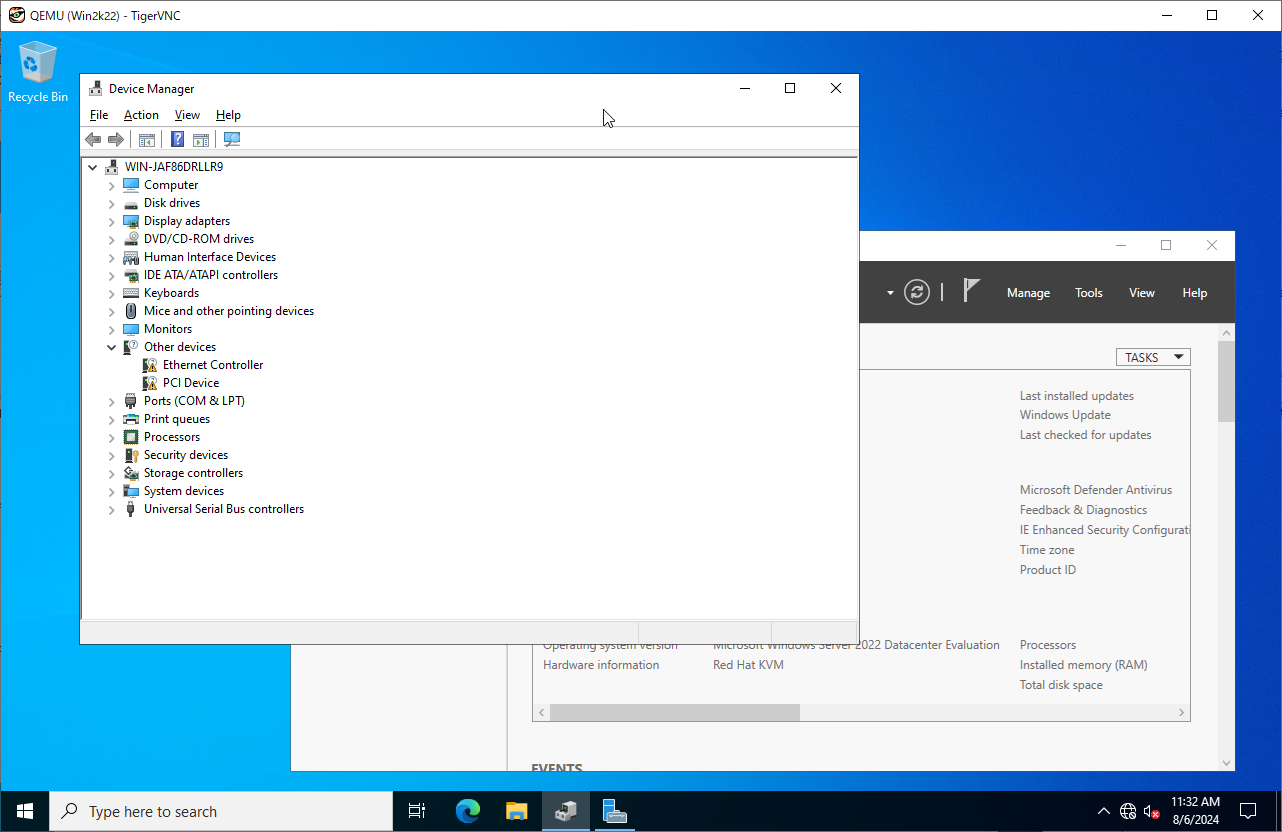This screenshot has height=832, width=1282.
Task: Click the muted speaker tray icon
Action: coord(1152,811)
